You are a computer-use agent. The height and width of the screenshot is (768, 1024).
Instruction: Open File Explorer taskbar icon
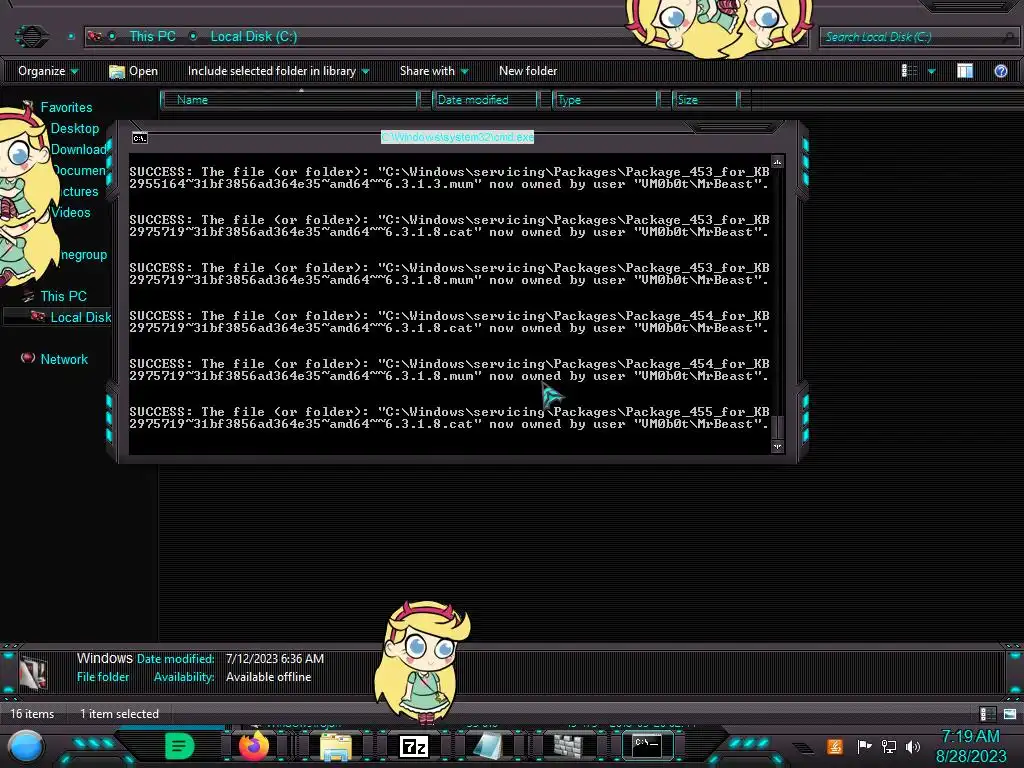pyautogui.click(x=335, y=746)
